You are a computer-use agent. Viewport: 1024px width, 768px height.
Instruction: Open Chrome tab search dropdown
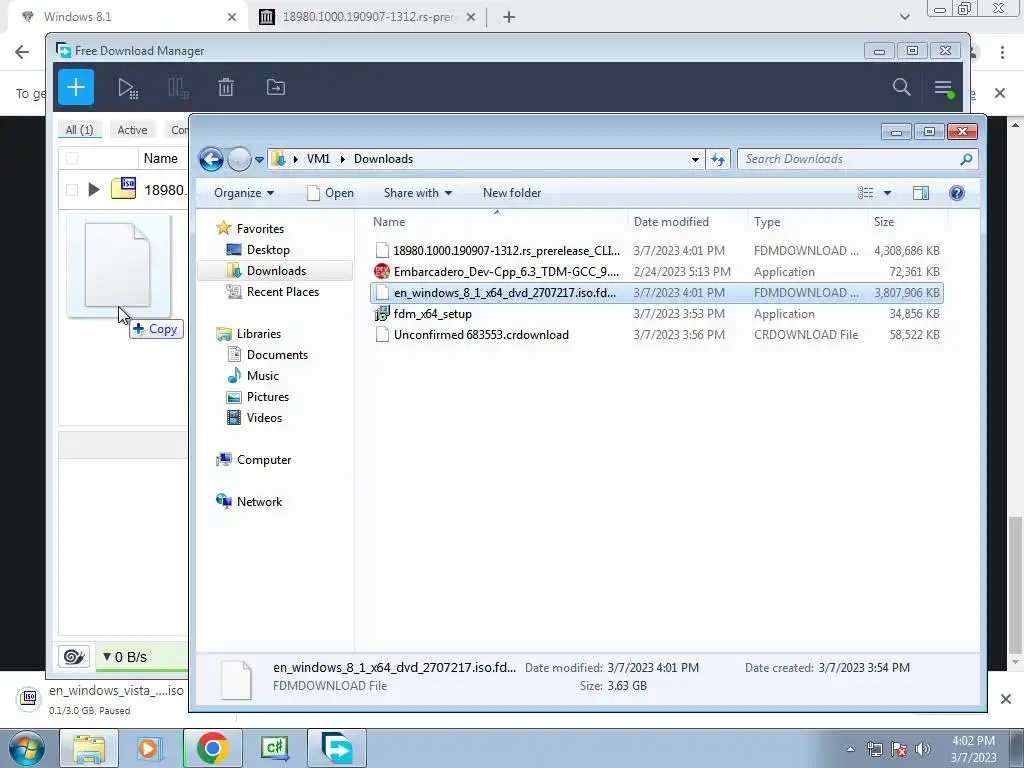tap(904, 17)
